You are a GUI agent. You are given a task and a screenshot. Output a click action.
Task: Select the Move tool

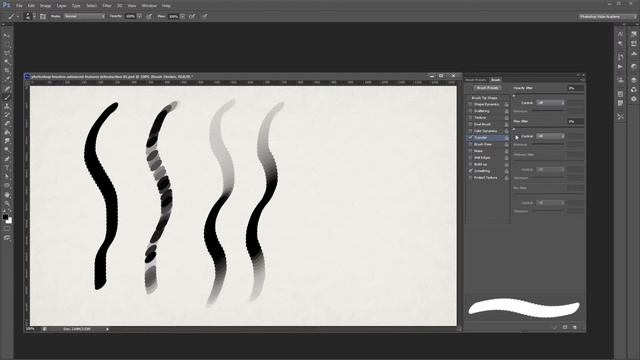point(7,36)
